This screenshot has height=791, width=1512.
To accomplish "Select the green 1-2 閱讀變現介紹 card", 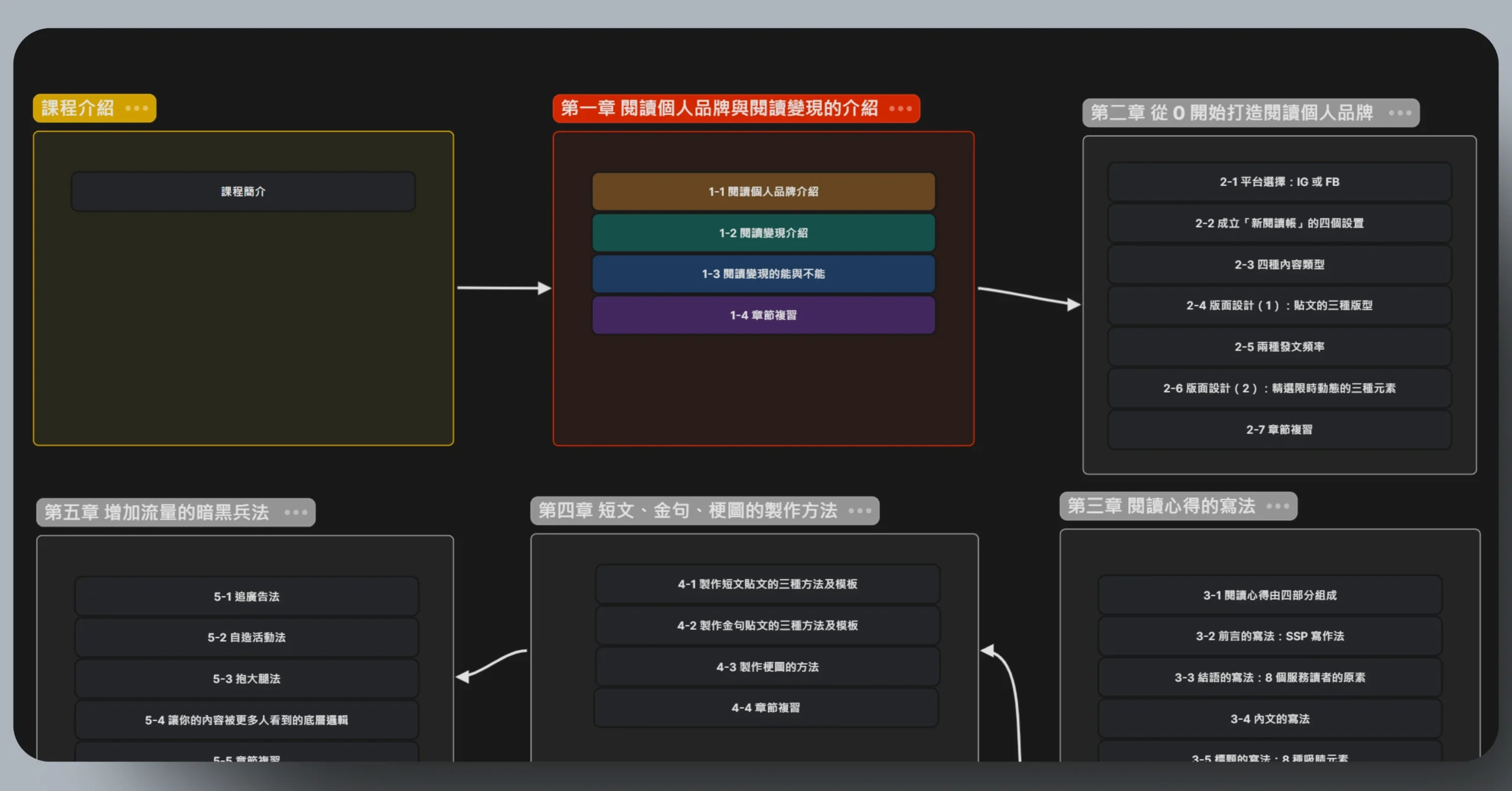I will 763,233.
